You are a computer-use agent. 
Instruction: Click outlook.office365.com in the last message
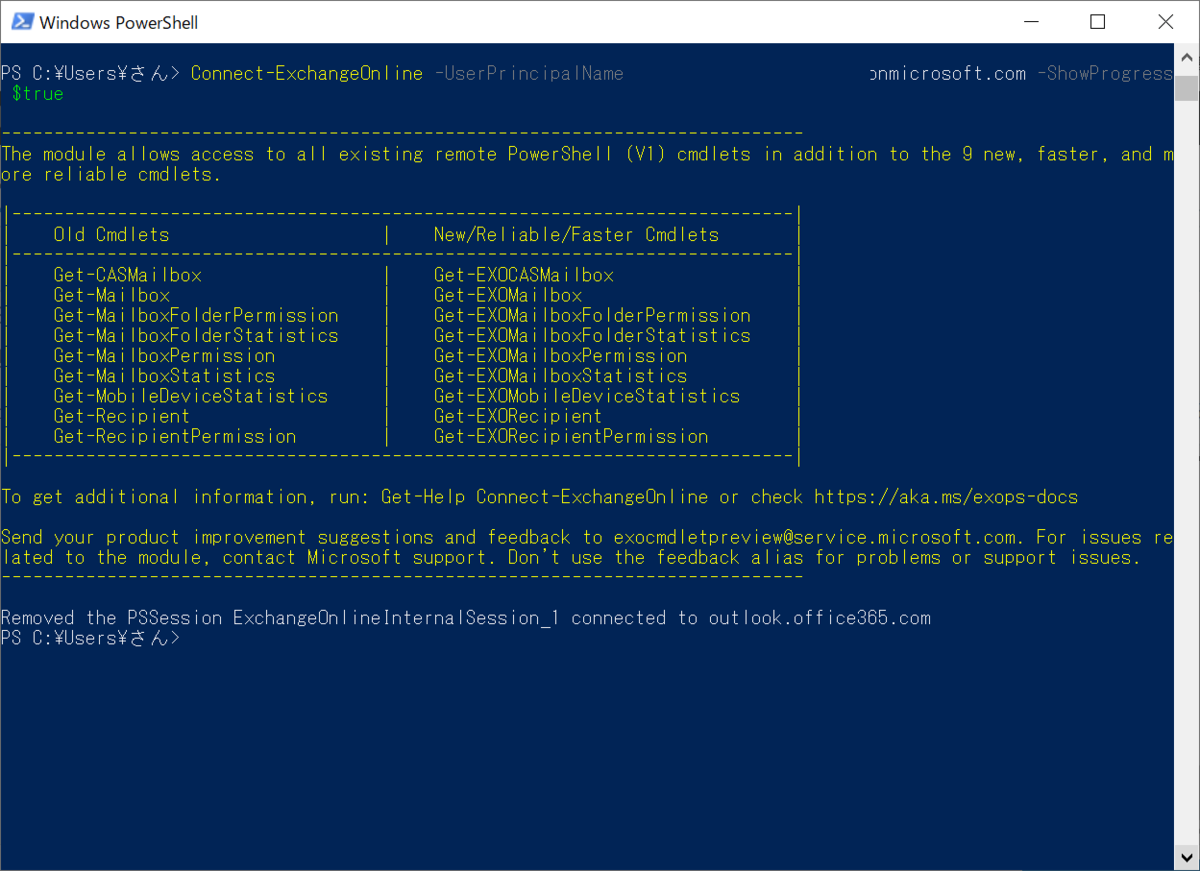pos(820,618)
